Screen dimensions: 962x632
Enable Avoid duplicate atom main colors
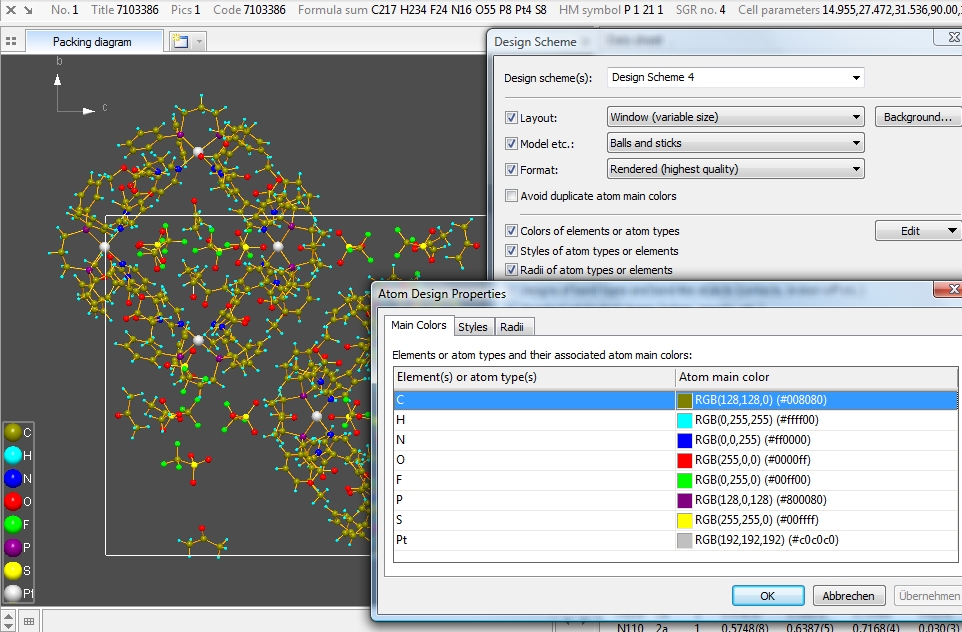pyautogui.click(x=512, y=196)
